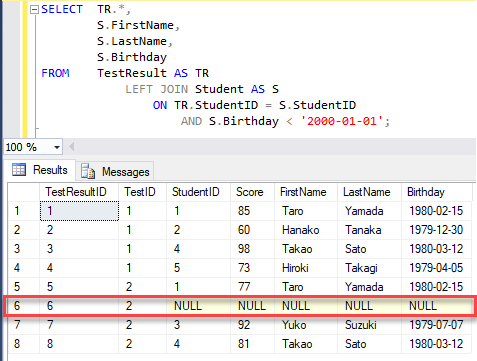This screenshot has height=361, width=477.
Task: Click the NULL Birthday cell in row 6
Action: coord(437,306)
